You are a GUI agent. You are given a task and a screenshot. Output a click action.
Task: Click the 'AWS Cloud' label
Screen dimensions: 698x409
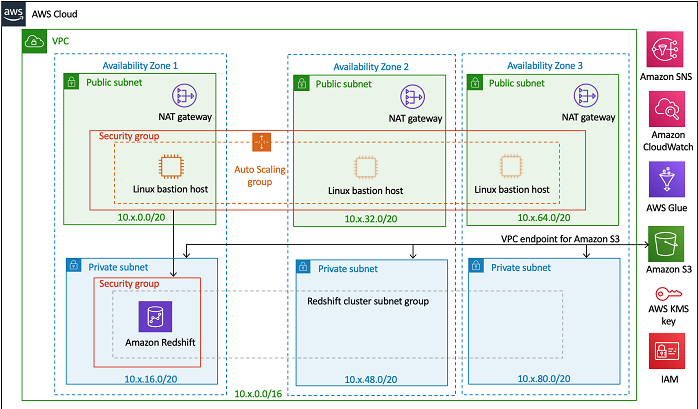pos(54,14)
